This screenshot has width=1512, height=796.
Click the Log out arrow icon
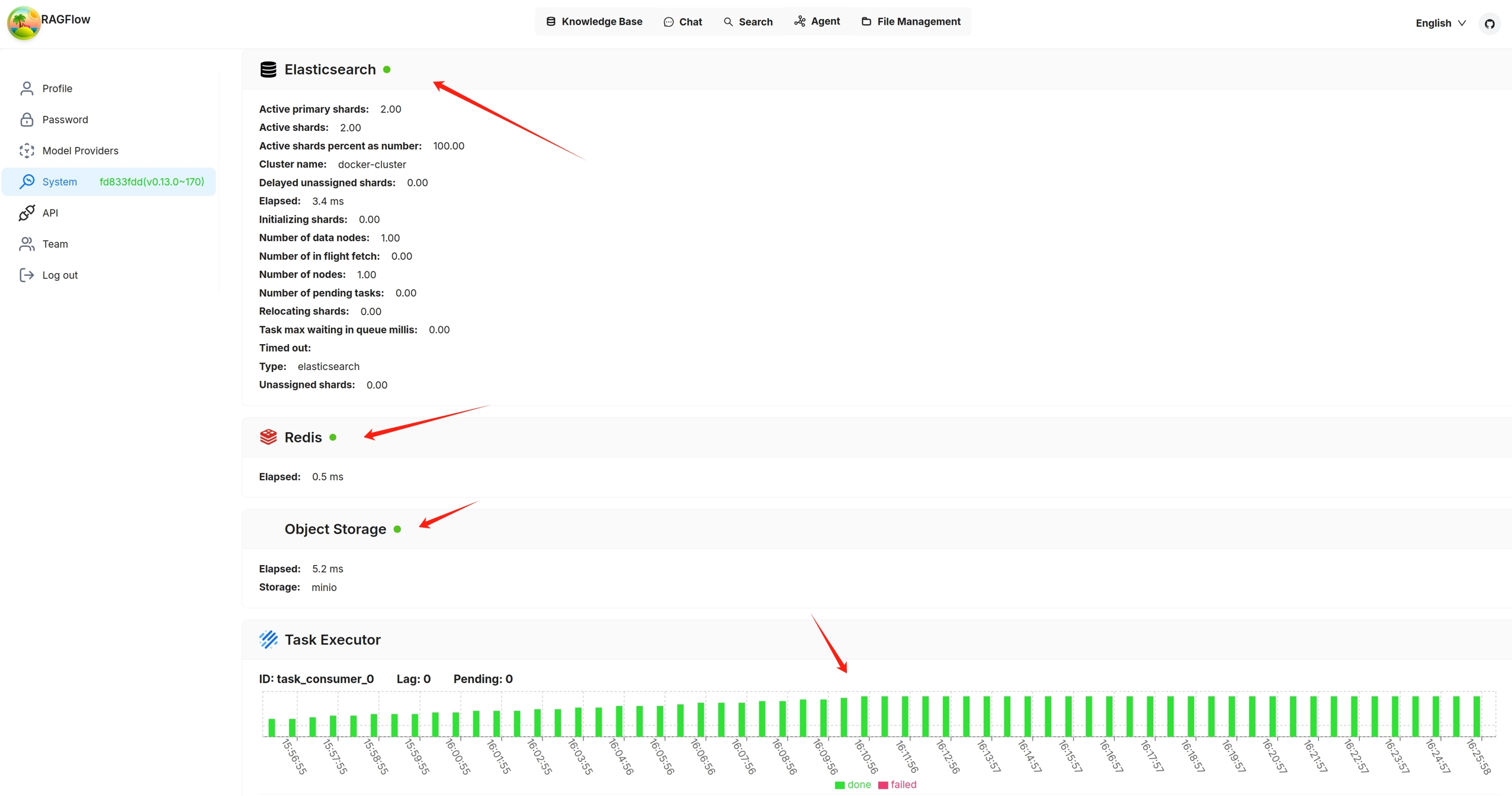point(27,275)
